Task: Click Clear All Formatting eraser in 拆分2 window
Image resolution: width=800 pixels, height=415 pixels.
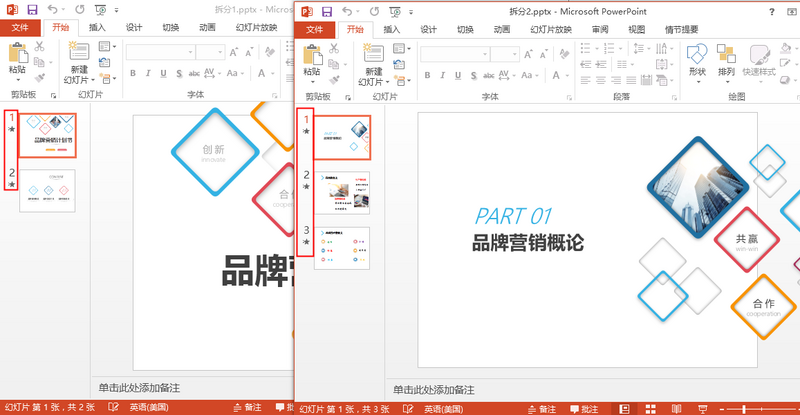Action: click(564, 54)
